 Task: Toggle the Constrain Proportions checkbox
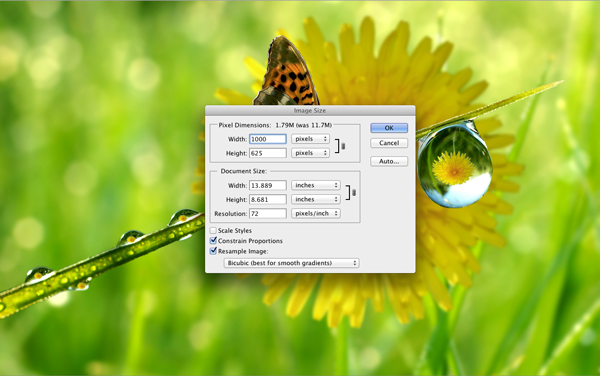pos(213,241)
